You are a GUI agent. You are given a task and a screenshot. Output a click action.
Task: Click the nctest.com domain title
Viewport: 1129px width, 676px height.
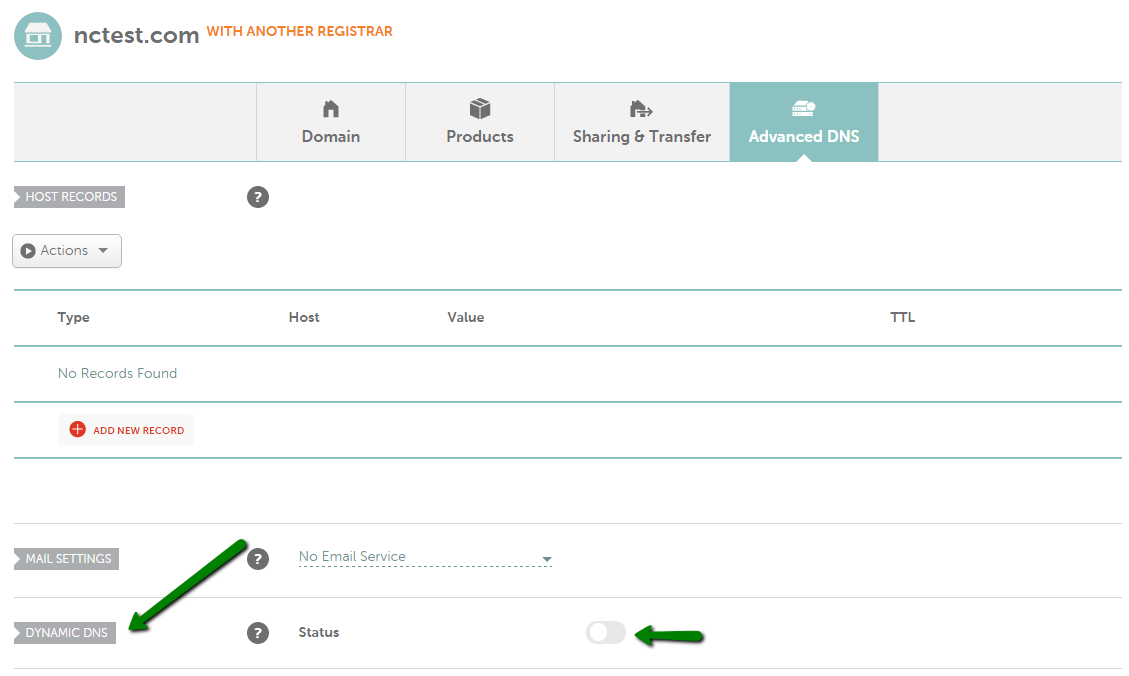click(136, 35)
